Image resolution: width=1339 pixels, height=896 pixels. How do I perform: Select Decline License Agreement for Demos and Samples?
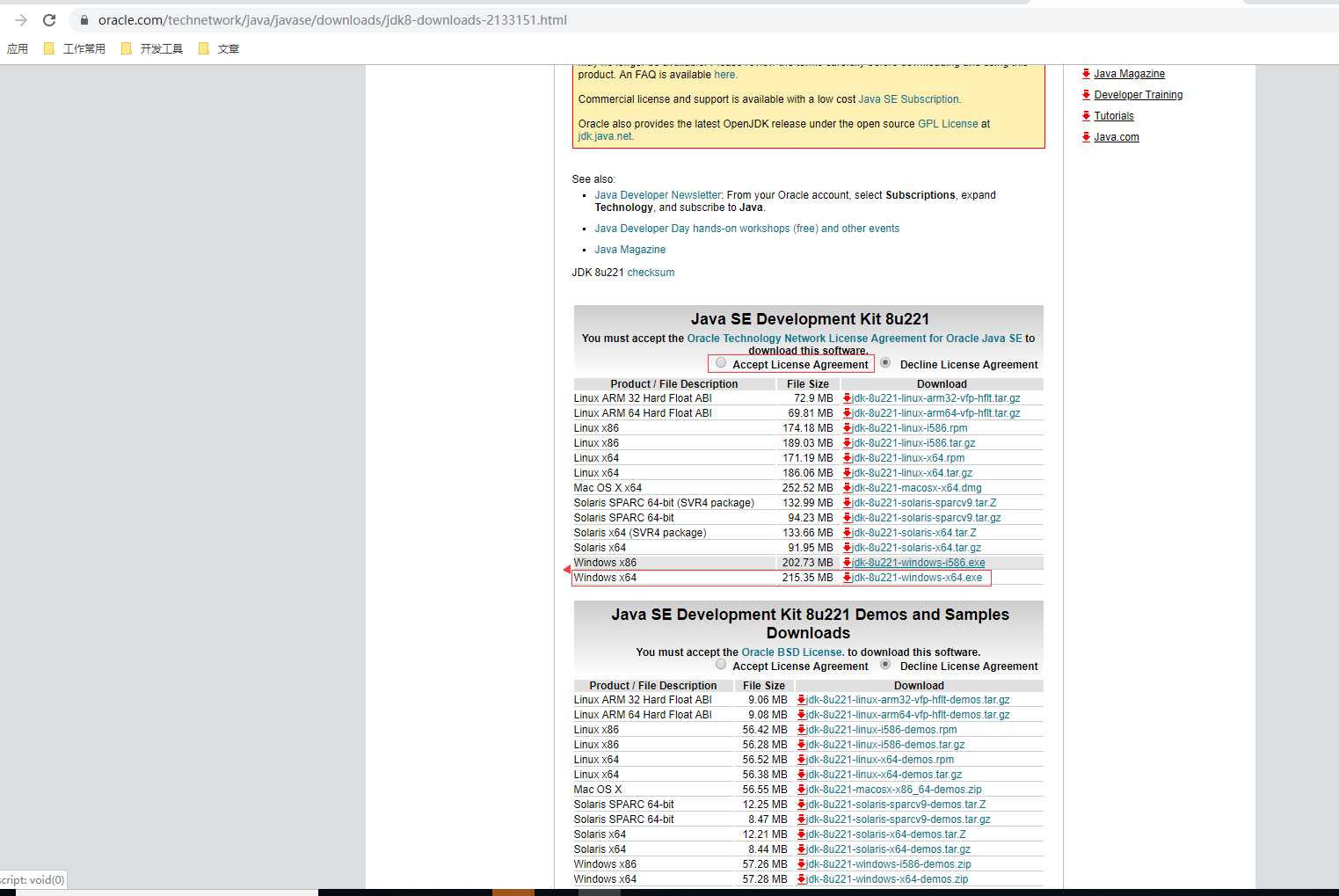(885, 665)
